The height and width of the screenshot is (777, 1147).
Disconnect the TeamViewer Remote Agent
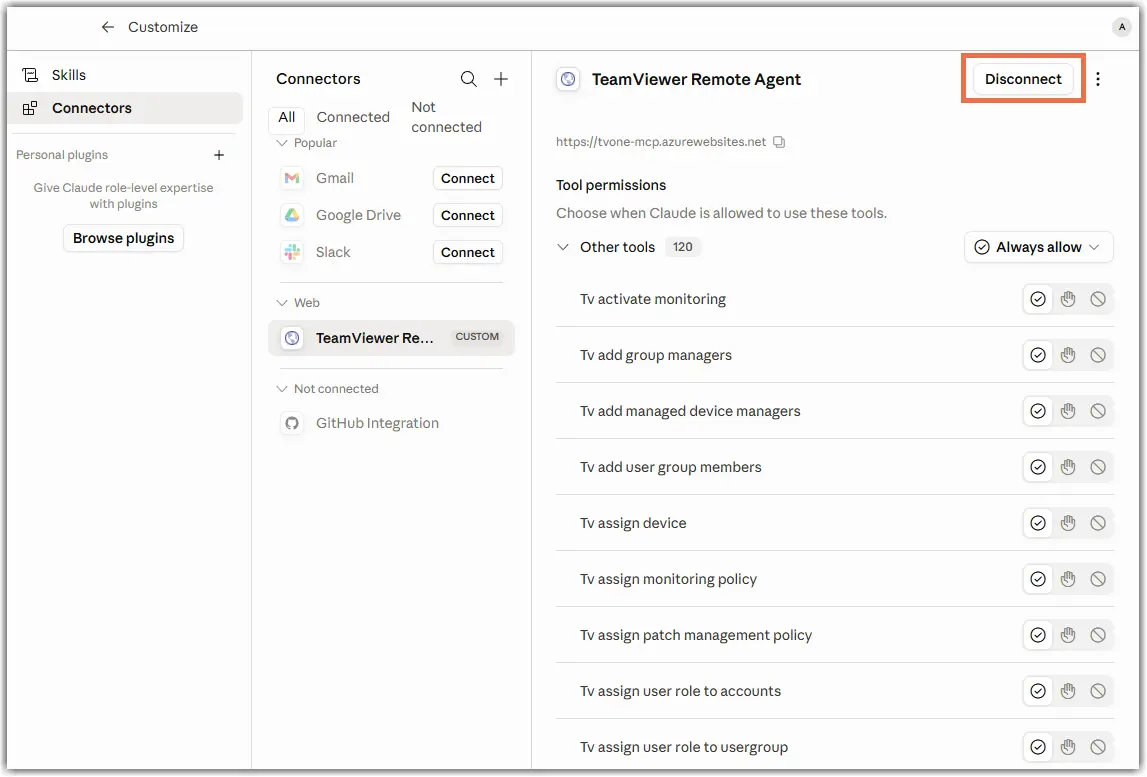click(x=1023, y=79)
